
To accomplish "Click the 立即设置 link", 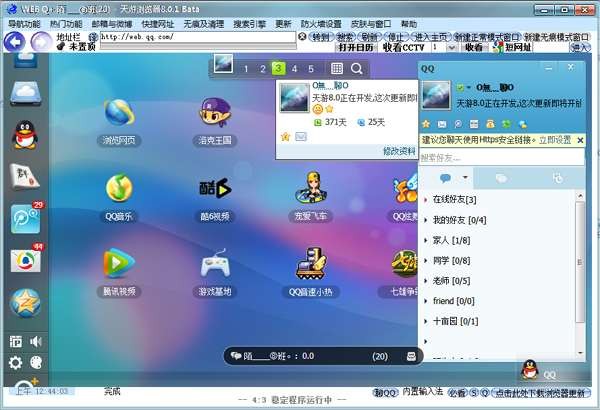I will (x=555, y=140).
